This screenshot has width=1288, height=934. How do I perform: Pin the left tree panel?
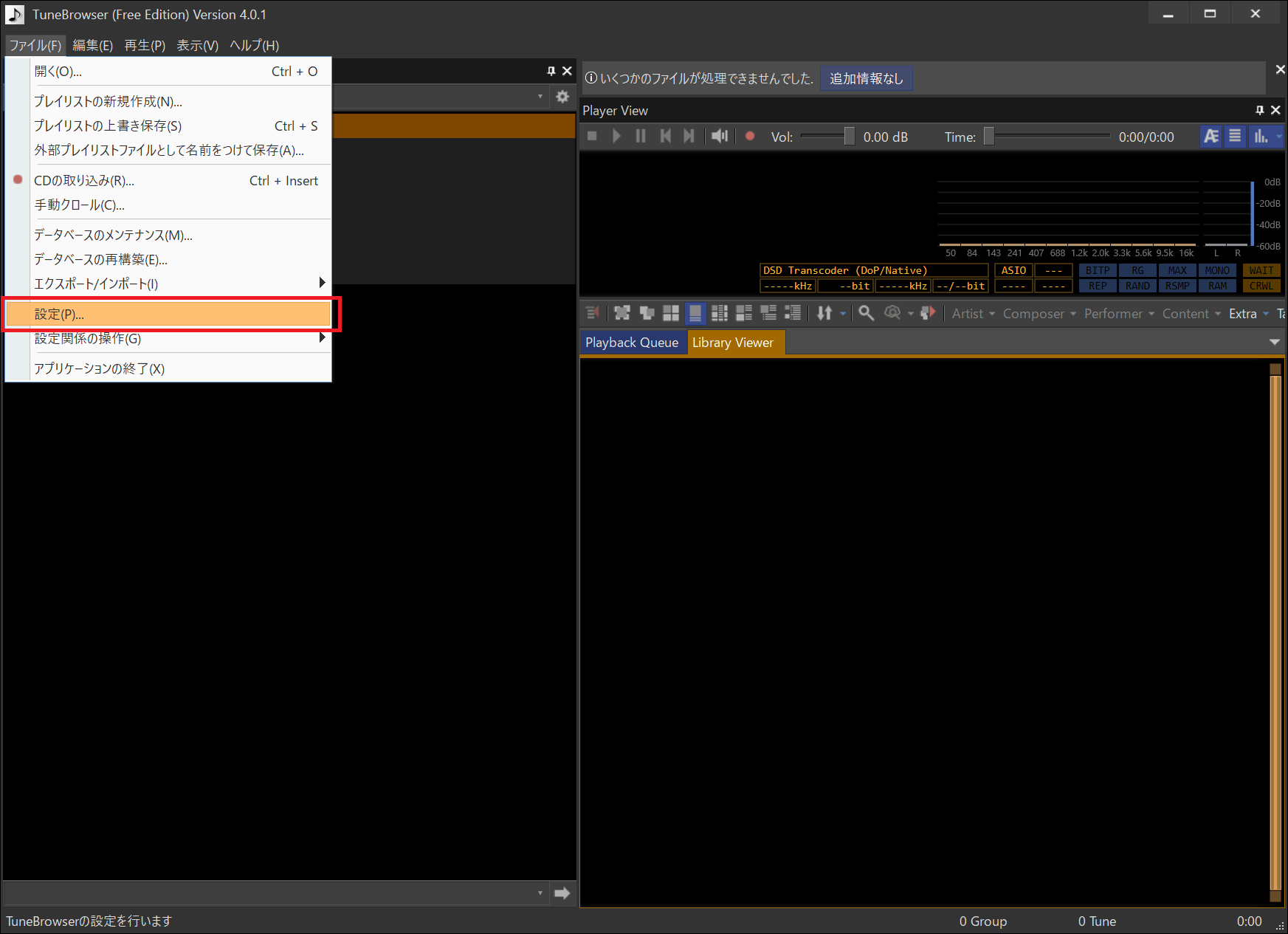click(551, 71)
